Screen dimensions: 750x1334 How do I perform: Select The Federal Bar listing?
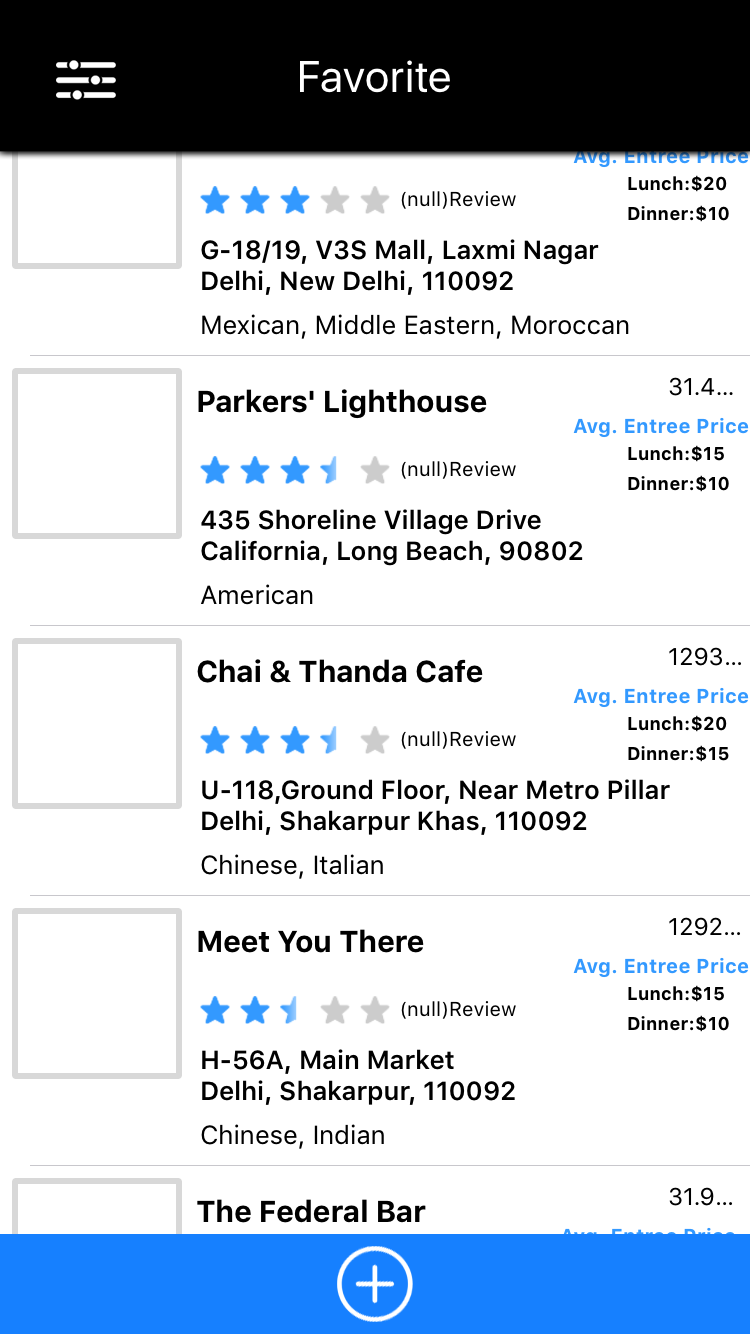(311, 1211)
